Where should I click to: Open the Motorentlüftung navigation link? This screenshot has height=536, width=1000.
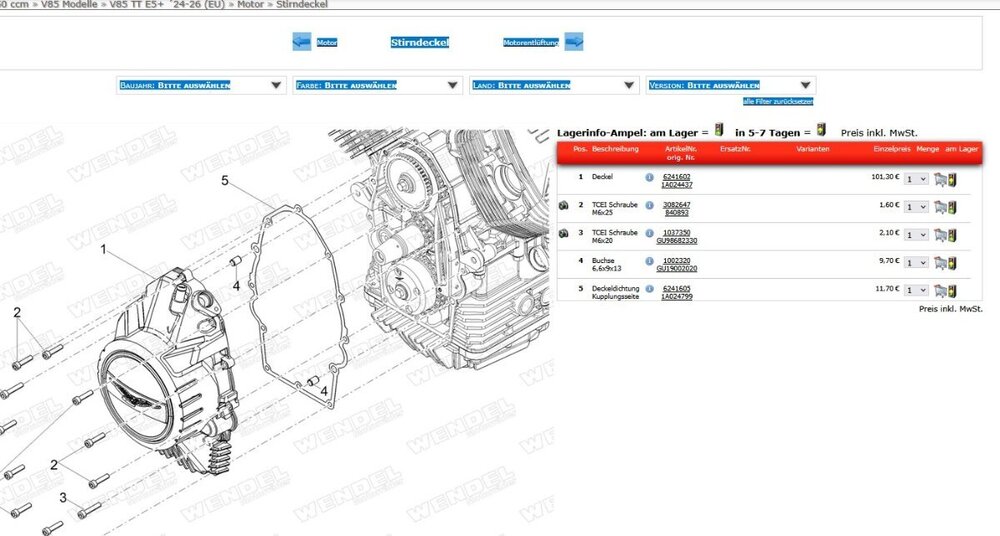(531, 43)
